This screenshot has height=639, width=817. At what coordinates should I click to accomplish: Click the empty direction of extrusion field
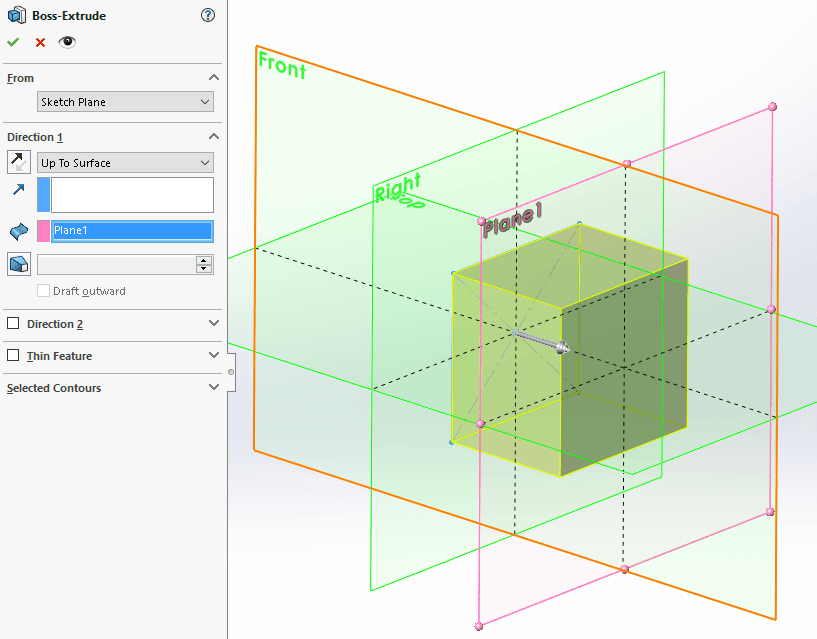(x=132, y=195)
